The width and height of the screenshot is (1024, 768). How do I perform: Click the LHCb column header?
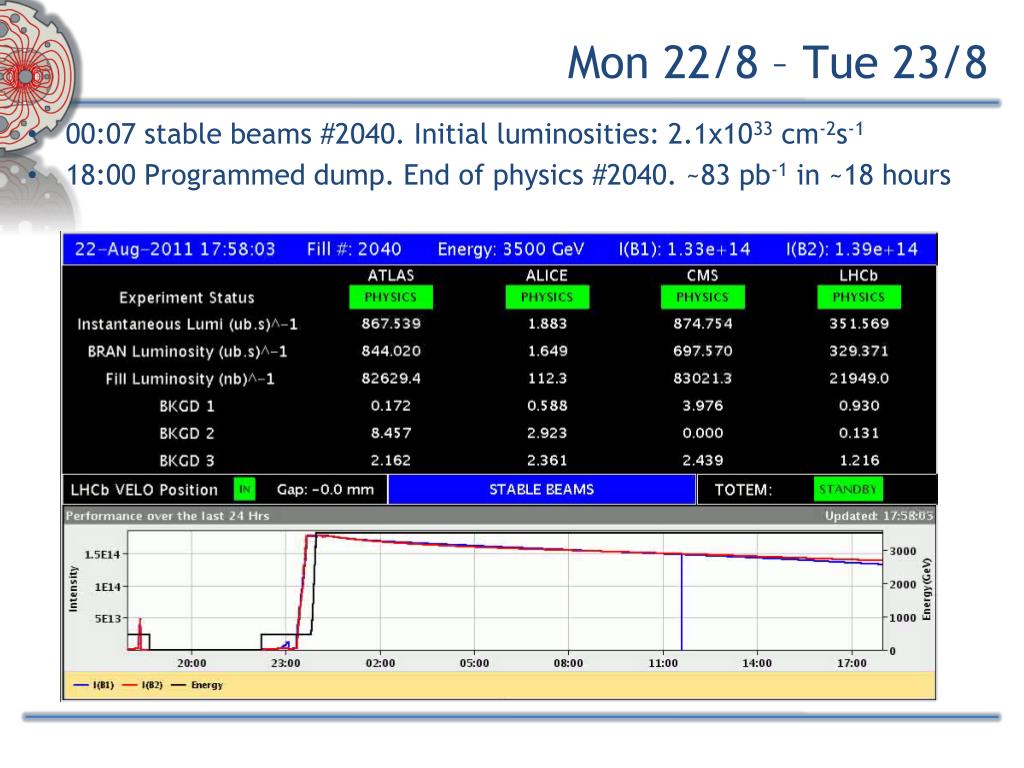[x=858, y=275]
